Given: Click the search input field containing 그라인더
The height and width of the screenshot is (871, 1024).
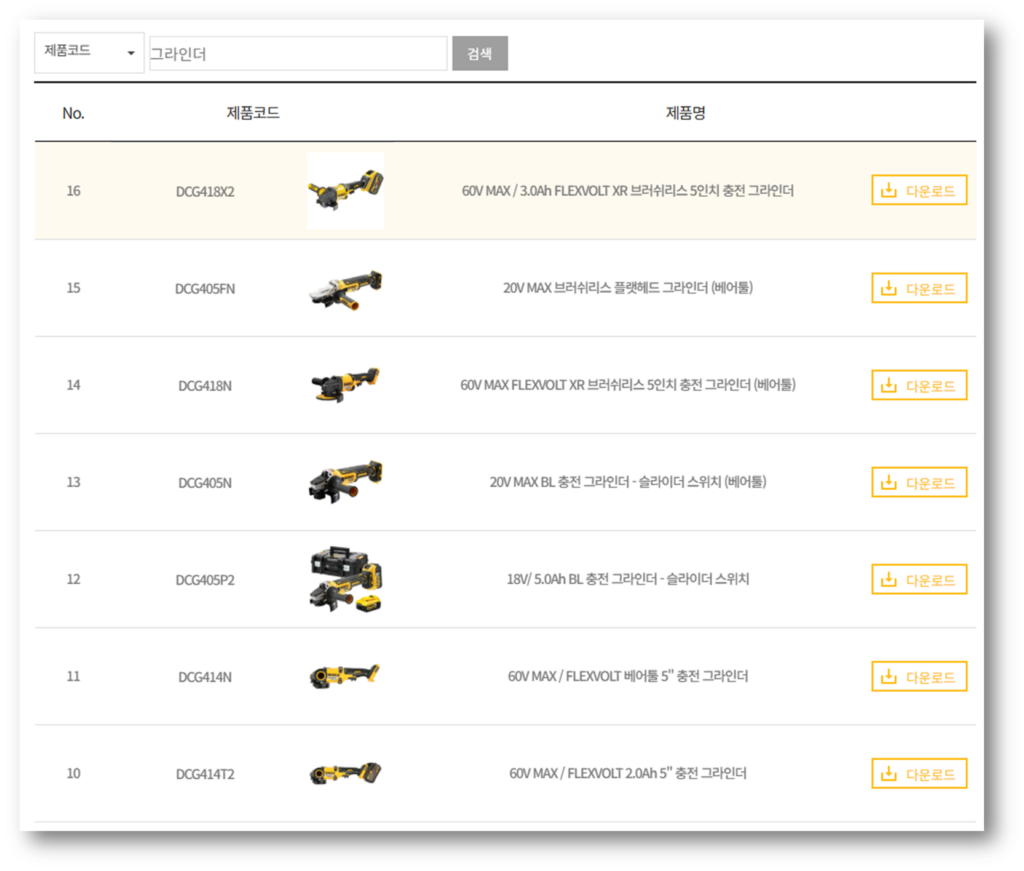Looking at the screenshot, I should (298, 54).
